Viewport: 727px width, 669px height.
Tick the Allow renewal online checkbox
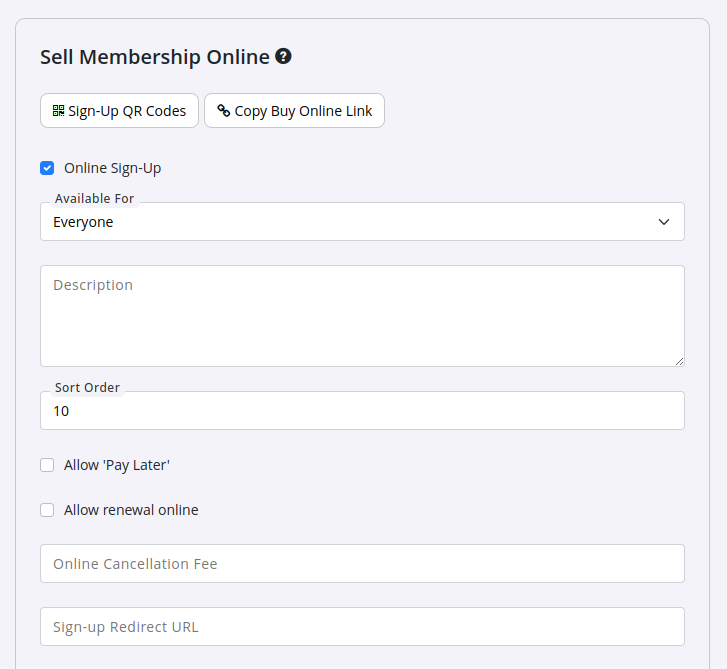tap(47, 510)
